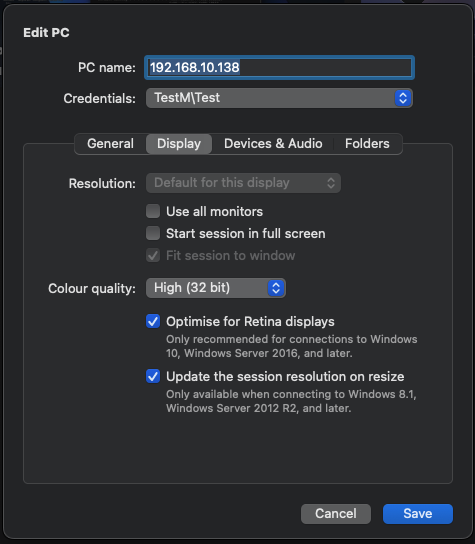The image size is (475, 544).
Task: Open the Devices & Audio tab
Action: tap(273, 144)
